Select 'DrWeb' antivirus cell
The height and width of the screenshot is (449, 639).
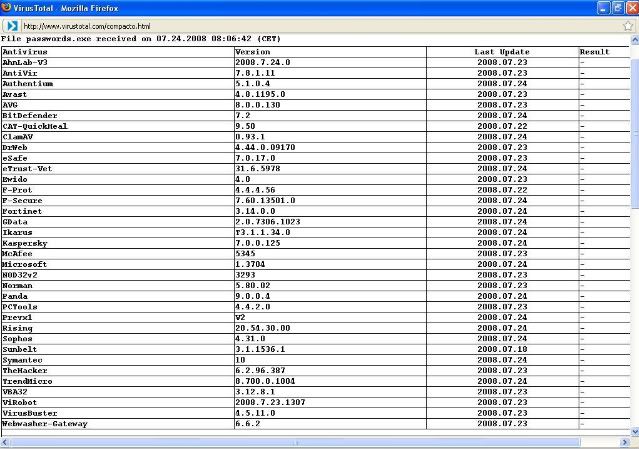click(x=118, y=147)
